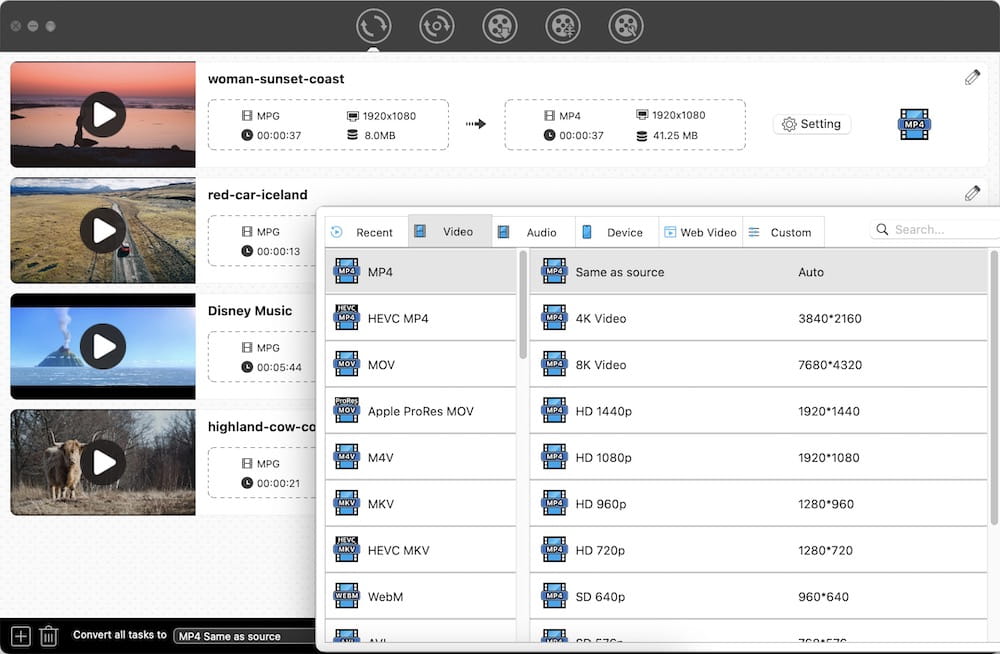Open the Convert all tasks to dropdown

pos(244,636)
